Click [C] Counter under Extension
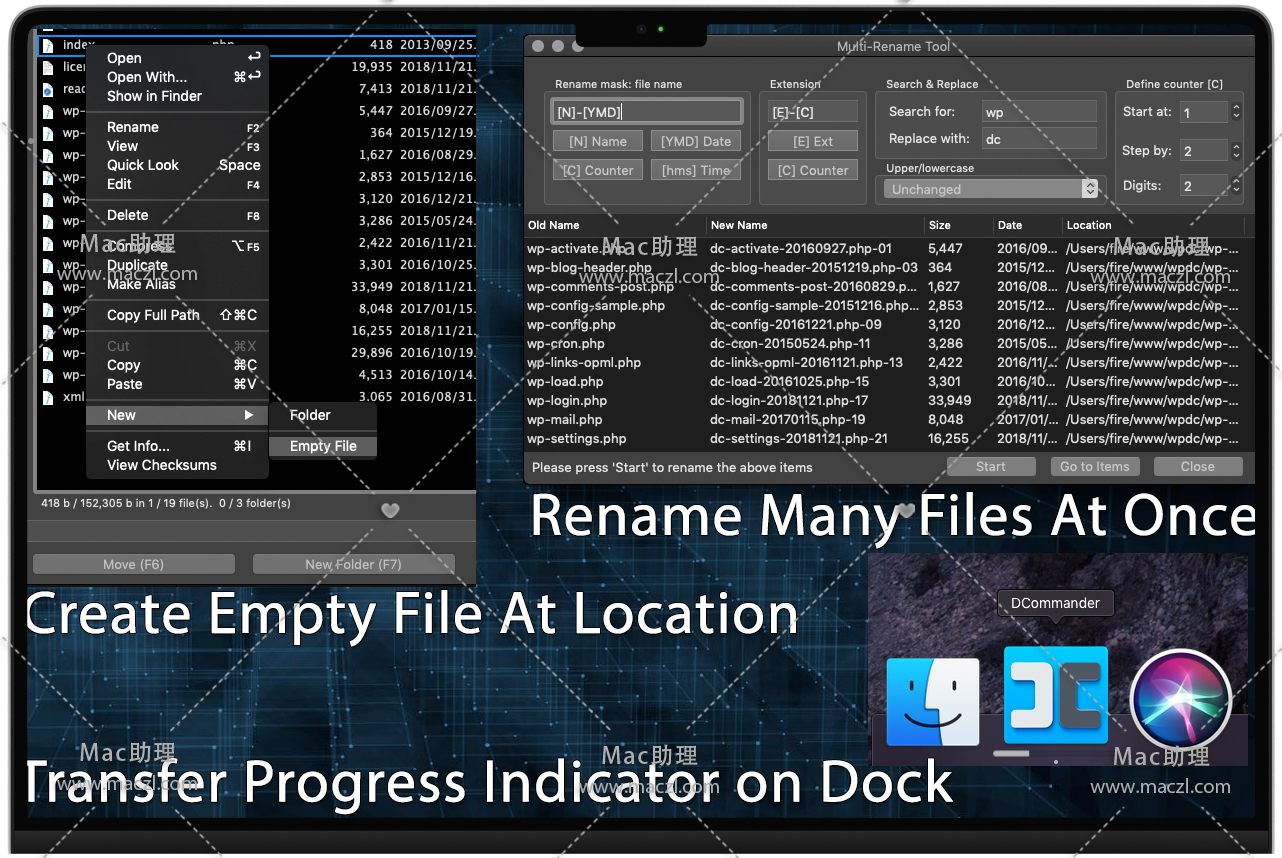Viewport: 1282px width, 858px height. coord(813,171)
